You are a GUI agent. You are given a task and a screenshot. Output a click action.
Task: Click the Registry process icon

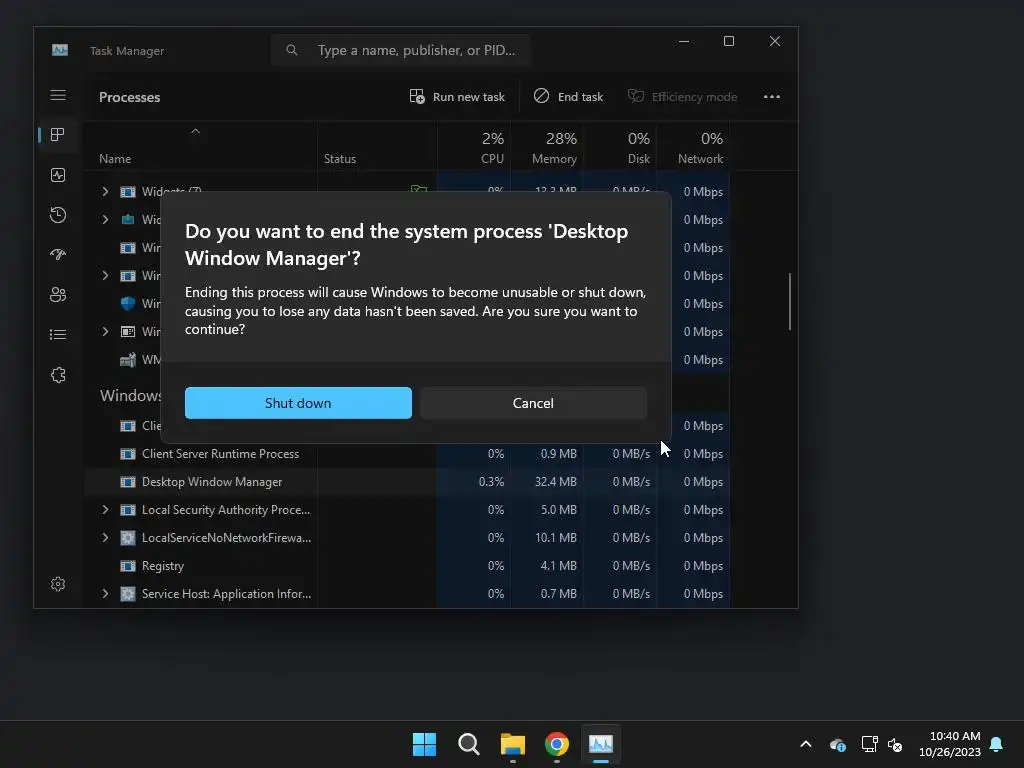128,566
